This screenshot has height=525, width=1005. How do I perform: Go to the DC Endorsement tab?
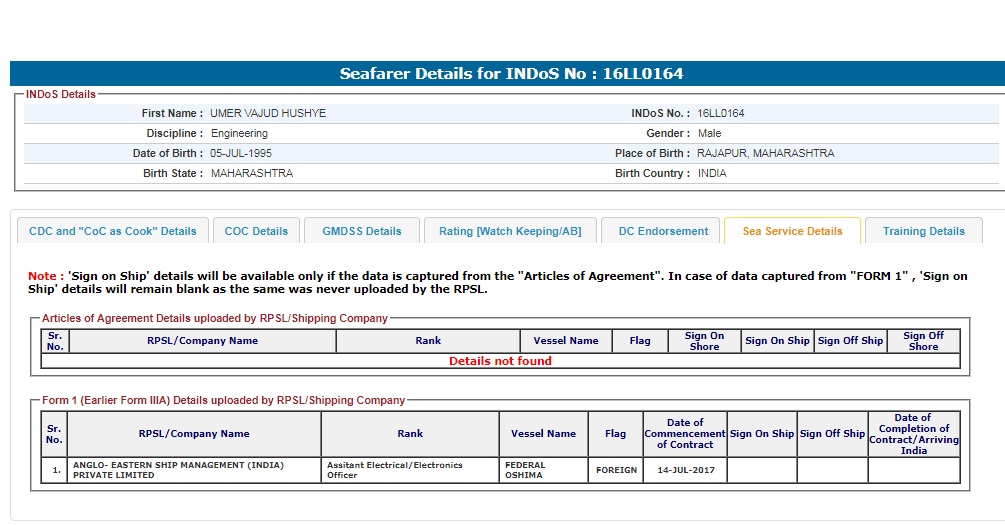click(662, 231)
